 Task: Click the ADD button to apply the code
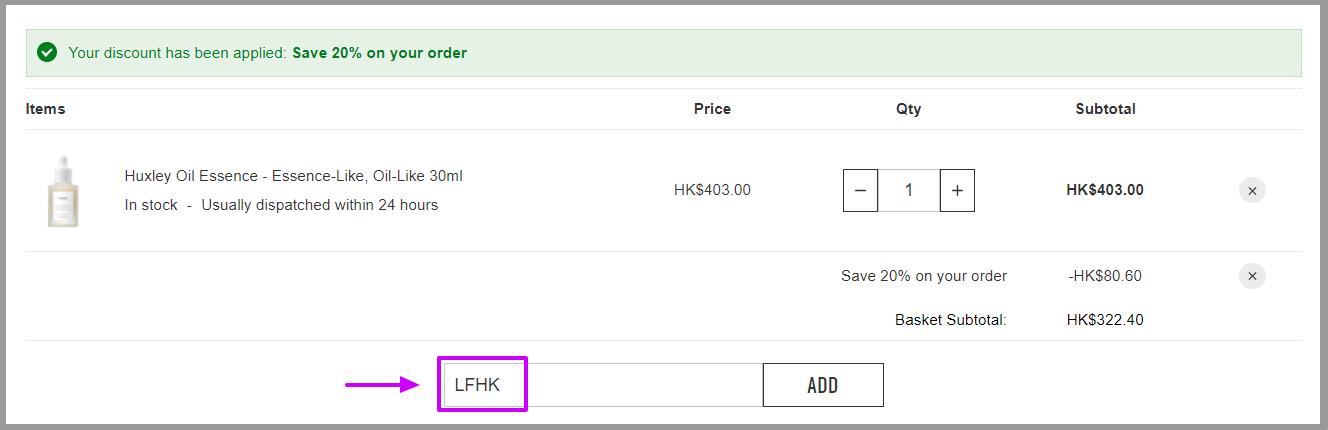823,385
